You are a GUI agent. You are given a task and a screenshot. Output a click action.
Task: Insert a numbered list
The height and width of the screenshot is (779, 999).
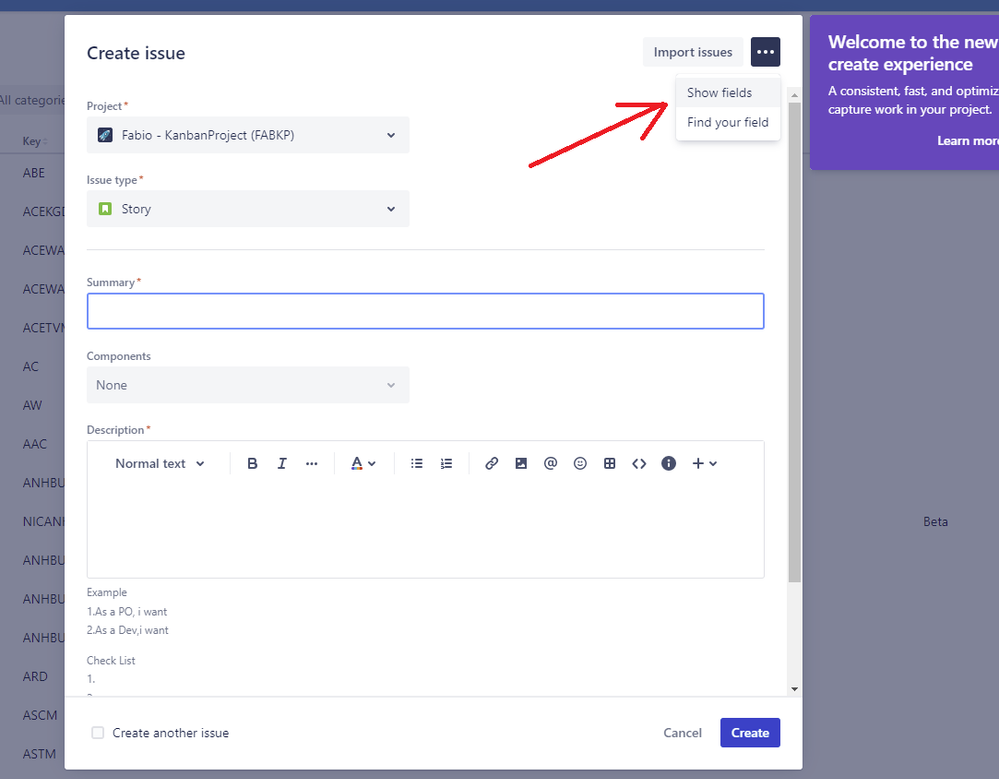point(446,464)
